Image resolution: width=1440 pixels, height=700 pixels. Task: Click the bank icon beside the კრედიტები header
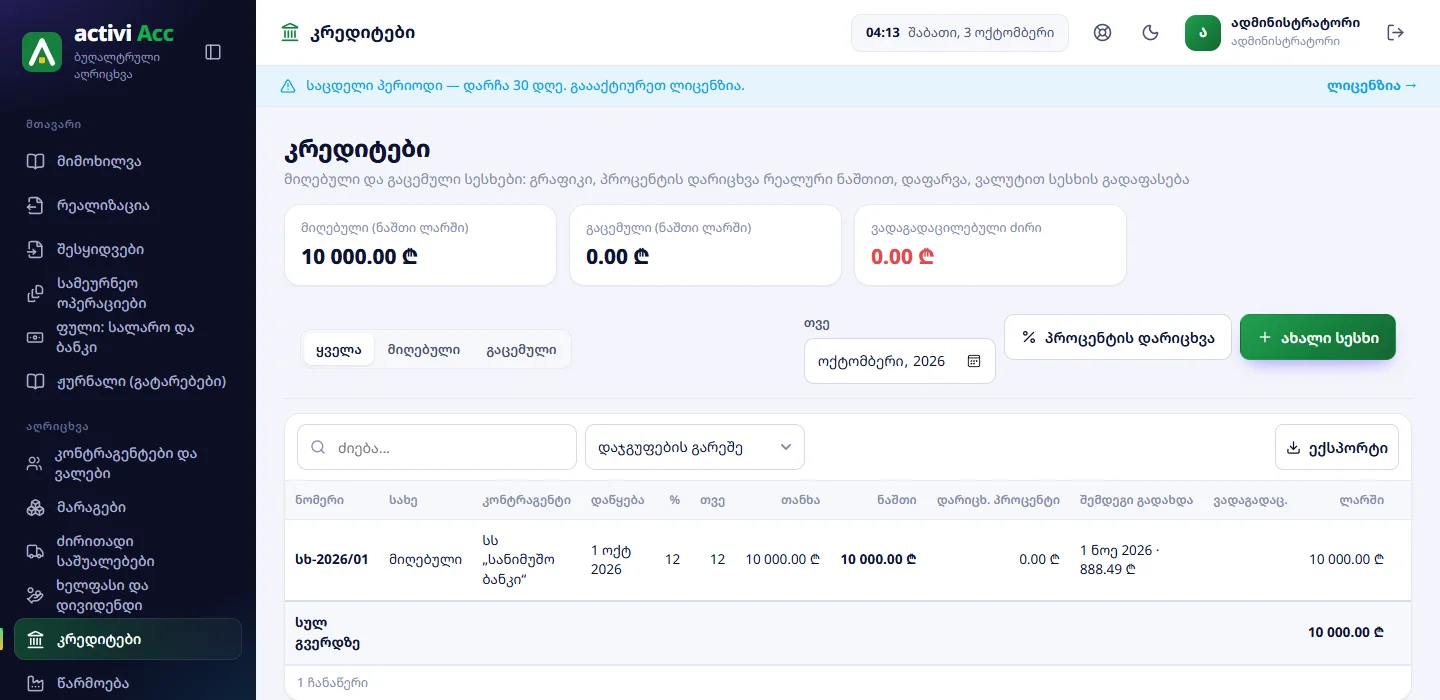(290, 33)
